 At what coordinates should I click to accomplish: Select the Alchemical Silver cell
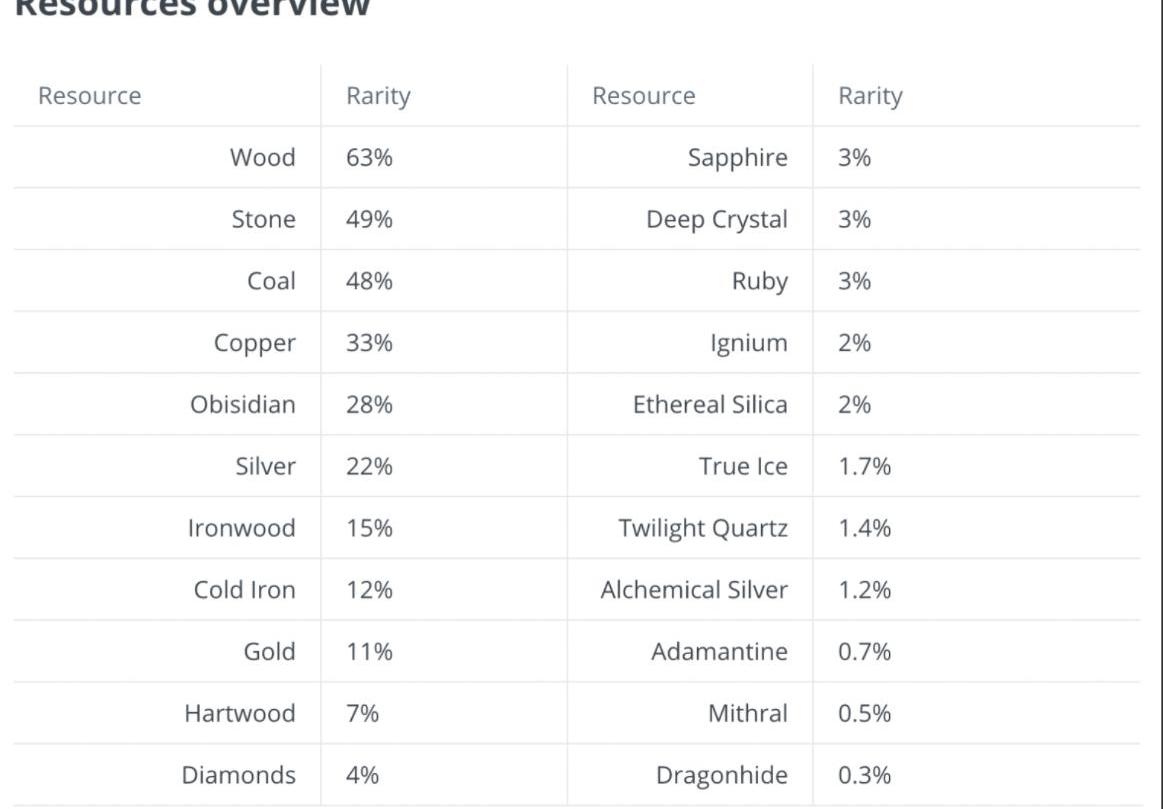693,591
